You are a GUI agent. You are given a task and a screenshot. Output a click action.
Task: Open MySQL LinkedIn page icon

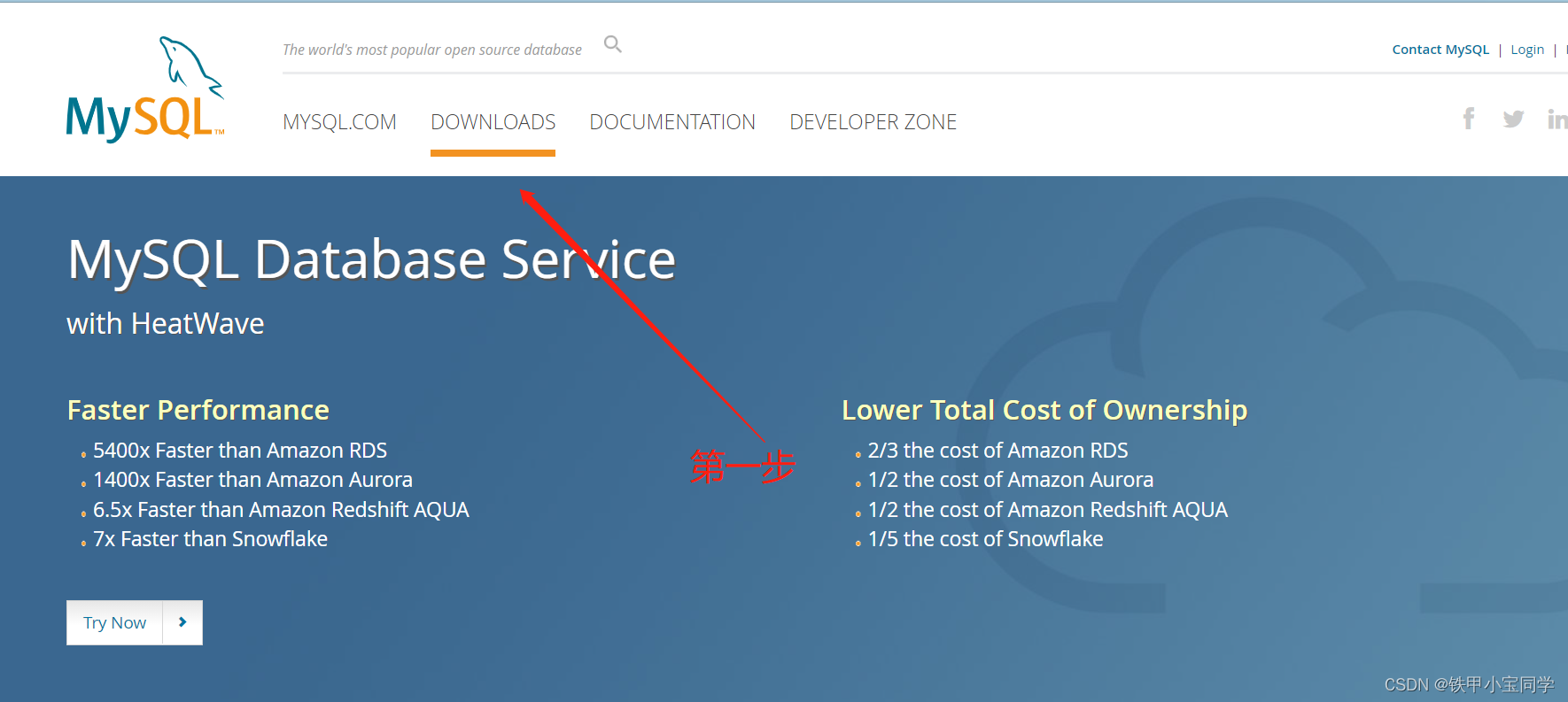pos(1557,119)
